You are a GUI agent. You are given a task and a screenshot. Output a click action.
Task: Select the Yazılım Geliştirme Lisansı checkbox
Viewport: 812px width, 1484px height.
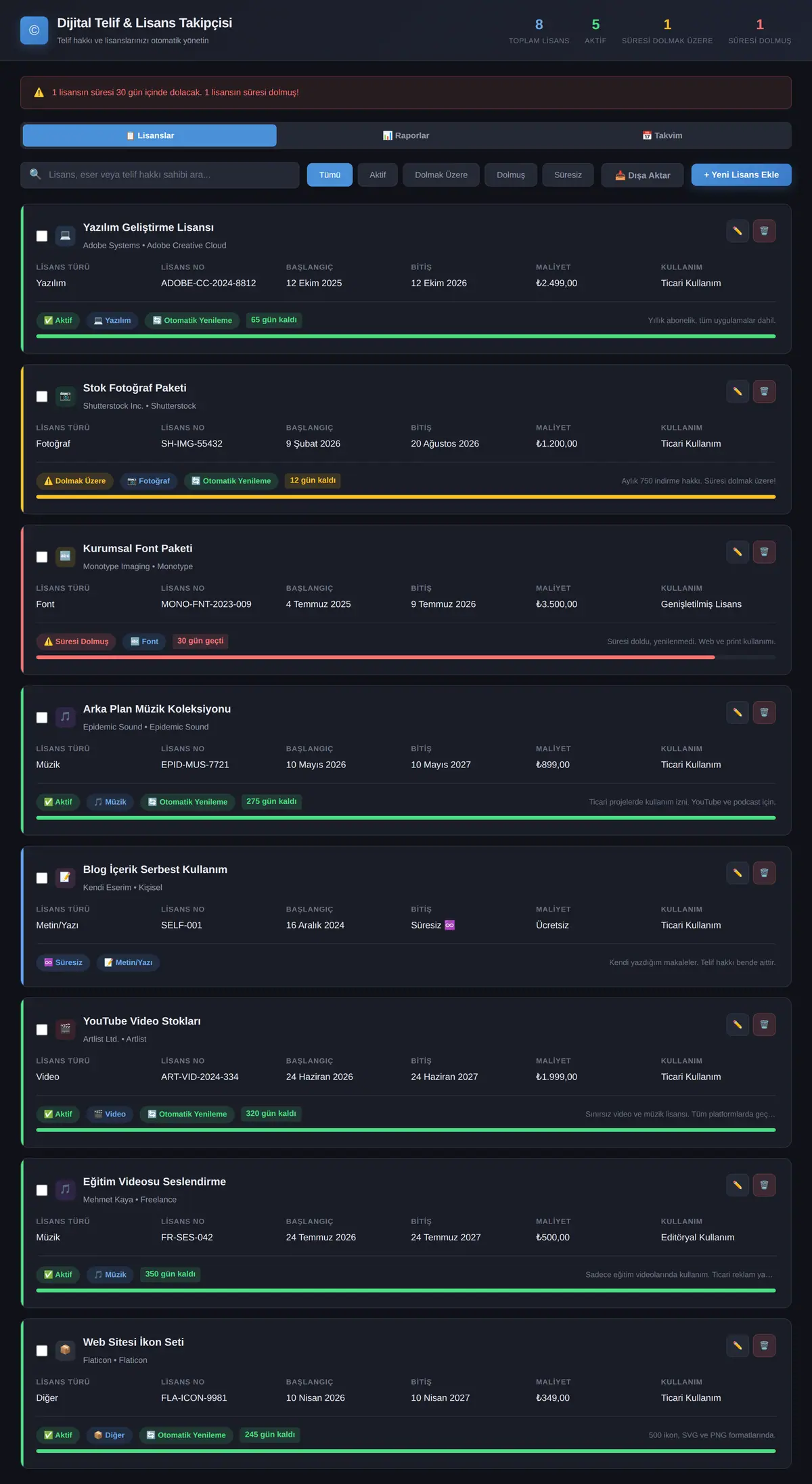click(x=42, y=235)
